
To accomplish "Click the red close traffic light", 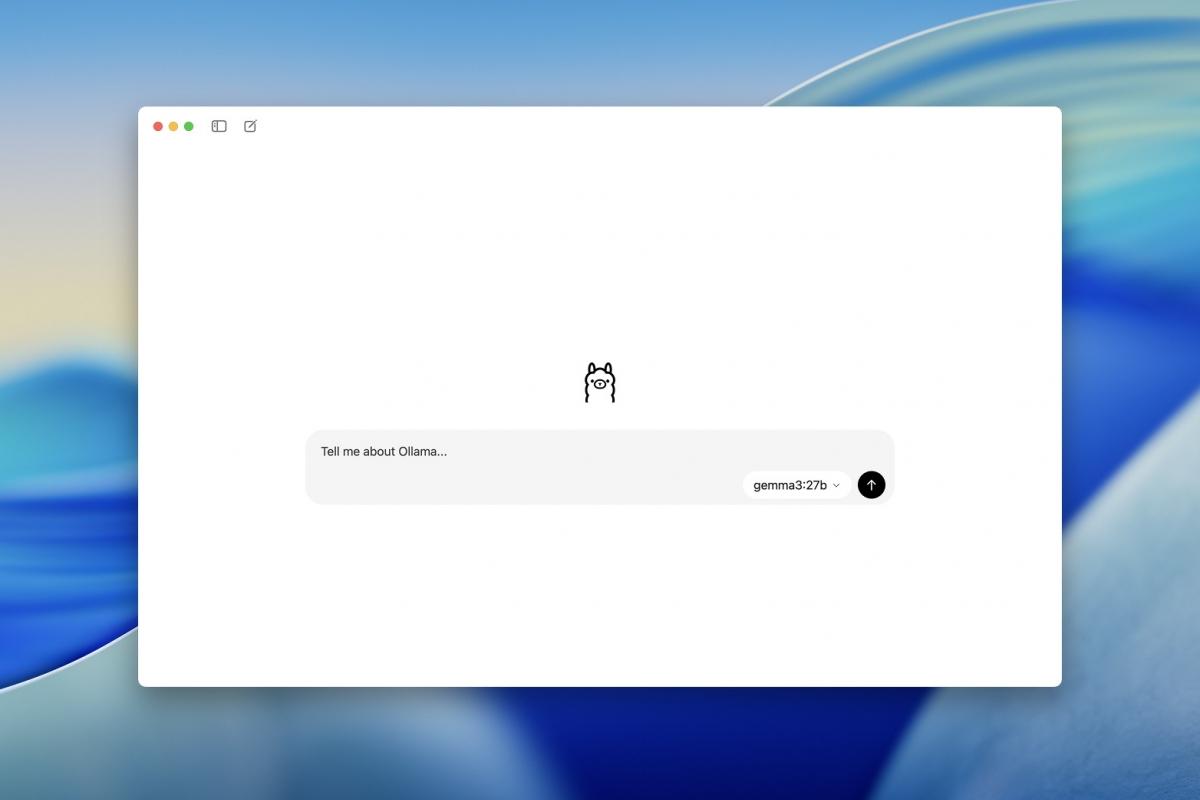I will point(157,126).
